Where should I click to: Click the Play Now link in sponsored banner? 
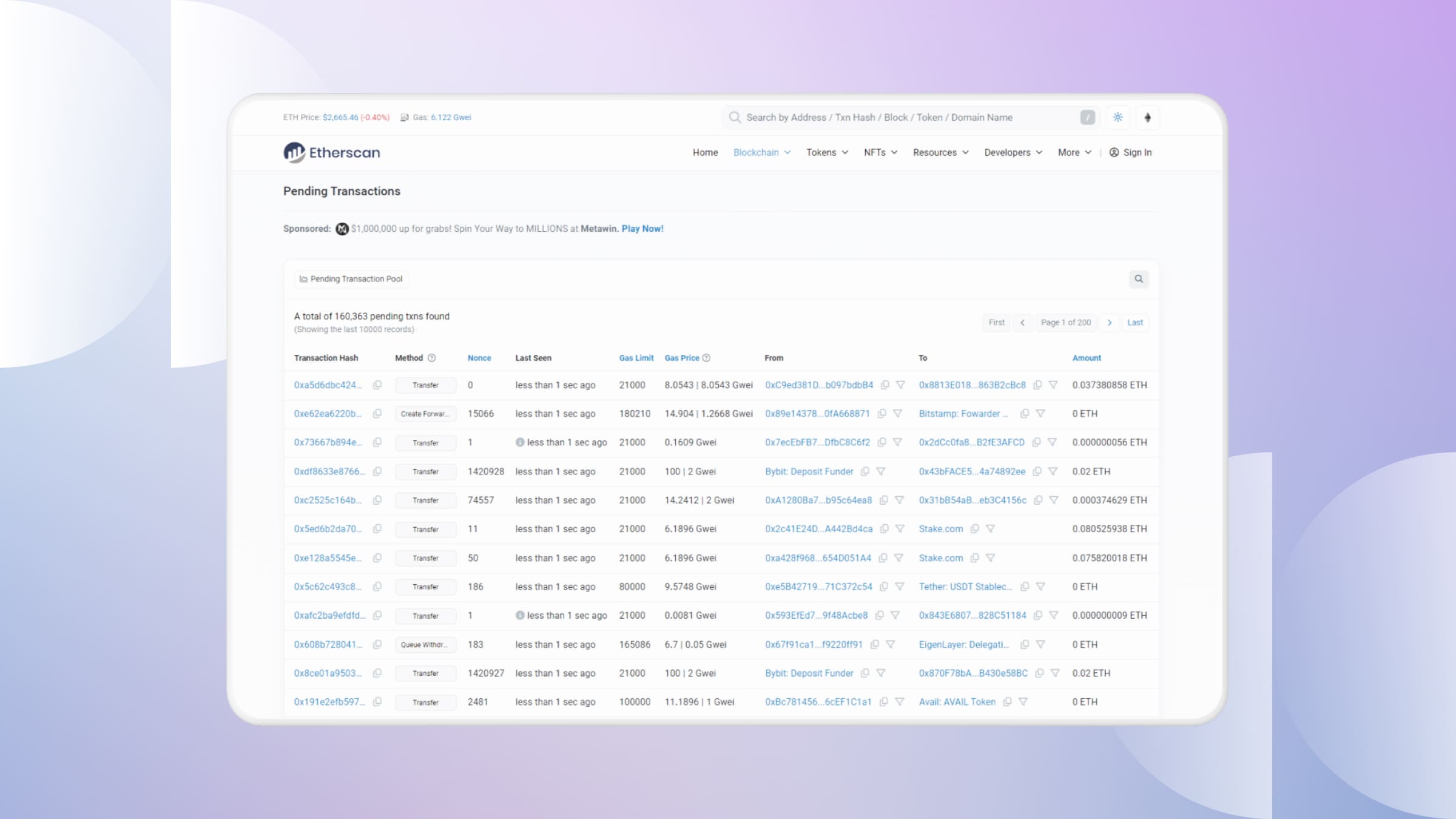[x=642, y=228]
